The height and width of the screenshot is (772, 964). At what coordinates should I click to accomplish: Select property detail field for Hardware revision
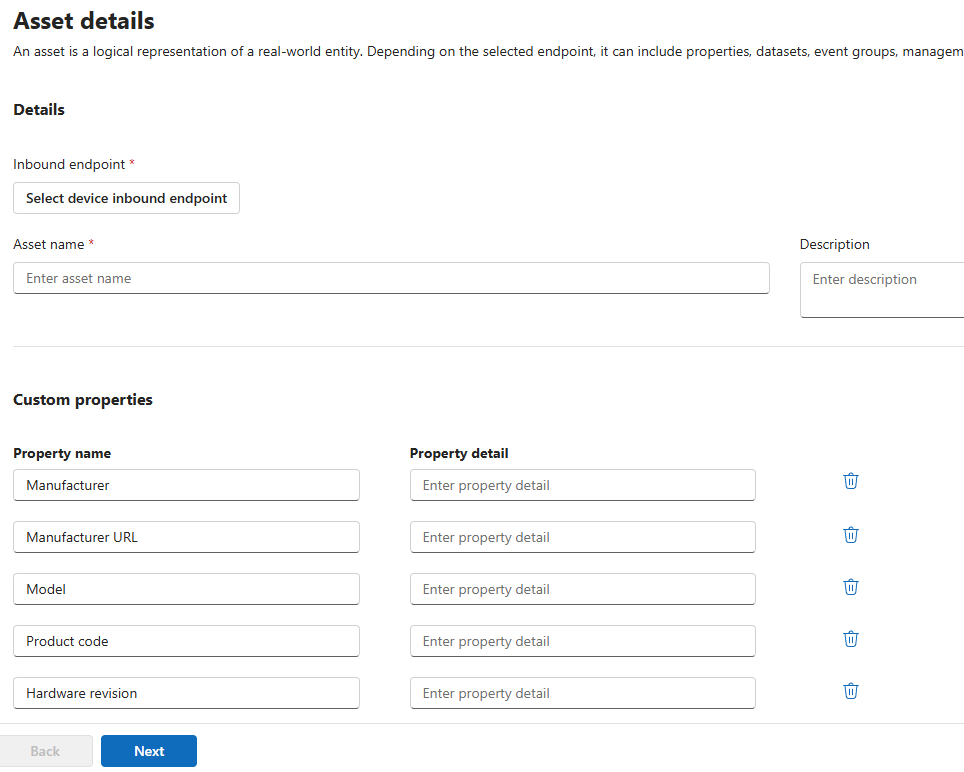[x=582, y=693]
